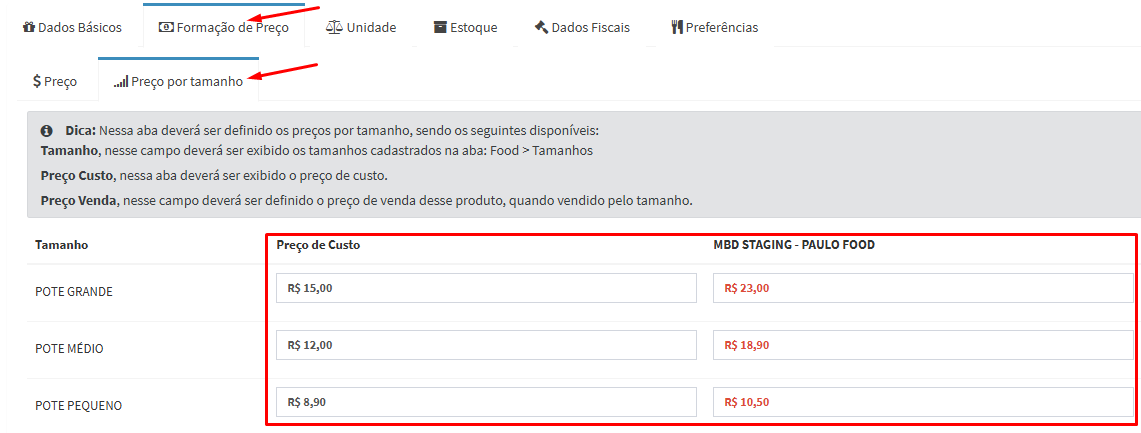Edit cost price for POTE GRANDE

[x=486, y=288]
